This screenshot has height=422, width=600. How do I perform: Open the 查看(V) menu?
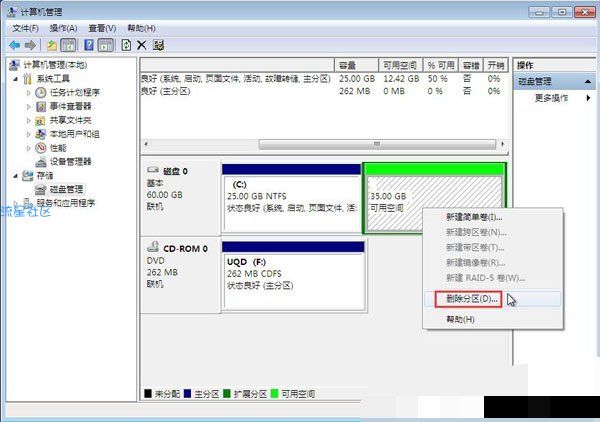pos(102,28)
